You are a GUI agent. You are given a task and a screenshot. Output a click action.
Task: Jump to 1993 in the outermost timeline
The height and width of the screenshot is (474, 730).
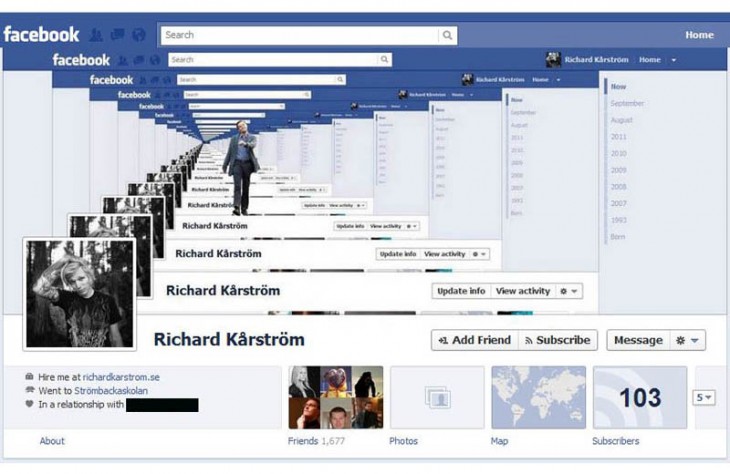click(618, 220)
